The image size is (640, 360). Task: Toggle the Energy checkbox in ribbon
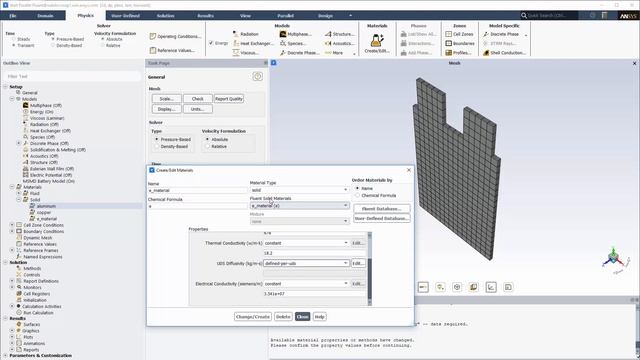[211, 43]
